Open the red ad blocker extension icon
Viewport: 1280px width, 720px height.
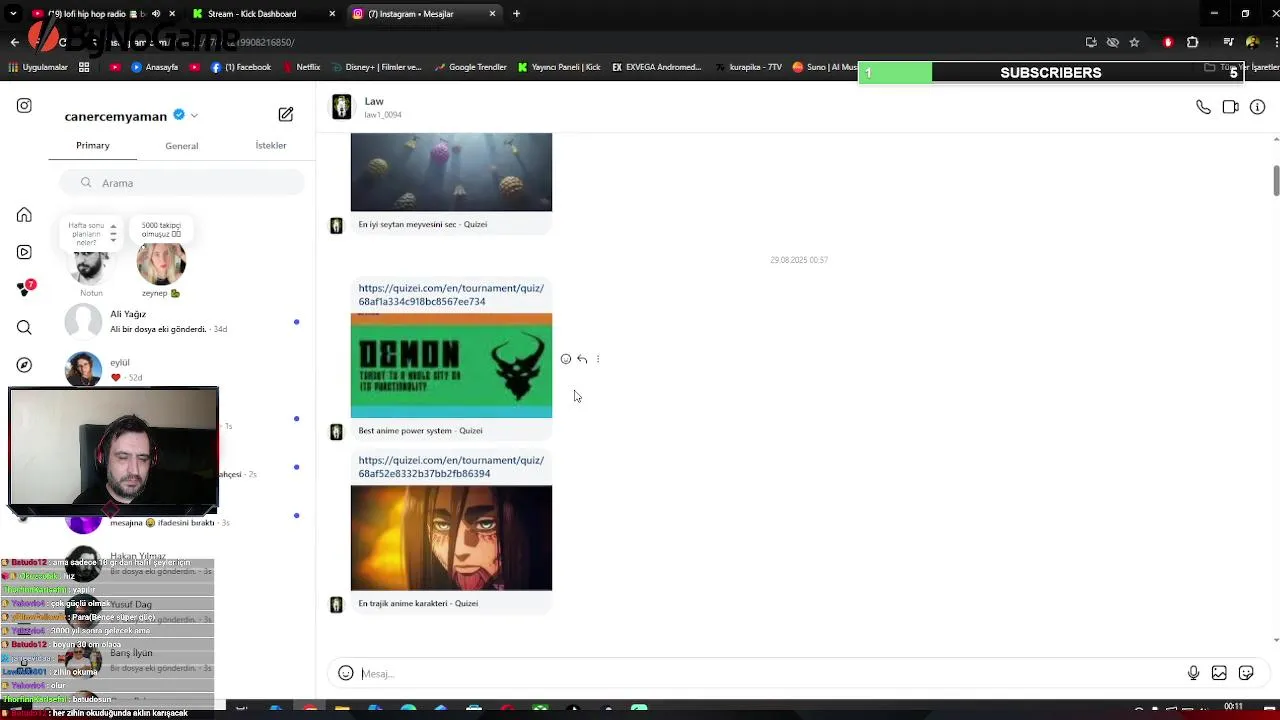coord(1168,42)
